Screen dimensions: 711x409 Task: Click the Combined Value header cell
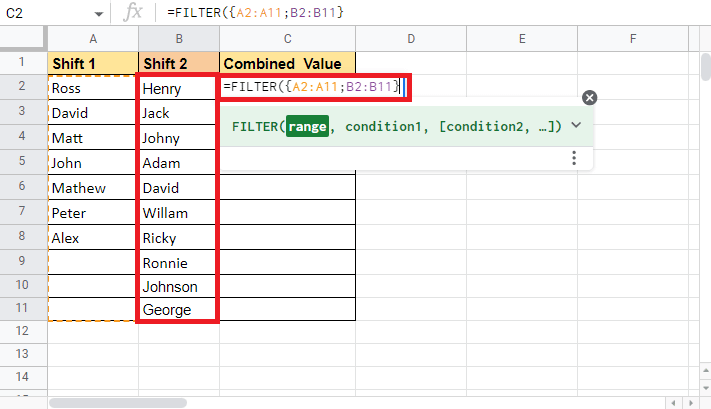pyautogui.click(x=287, y=63)
